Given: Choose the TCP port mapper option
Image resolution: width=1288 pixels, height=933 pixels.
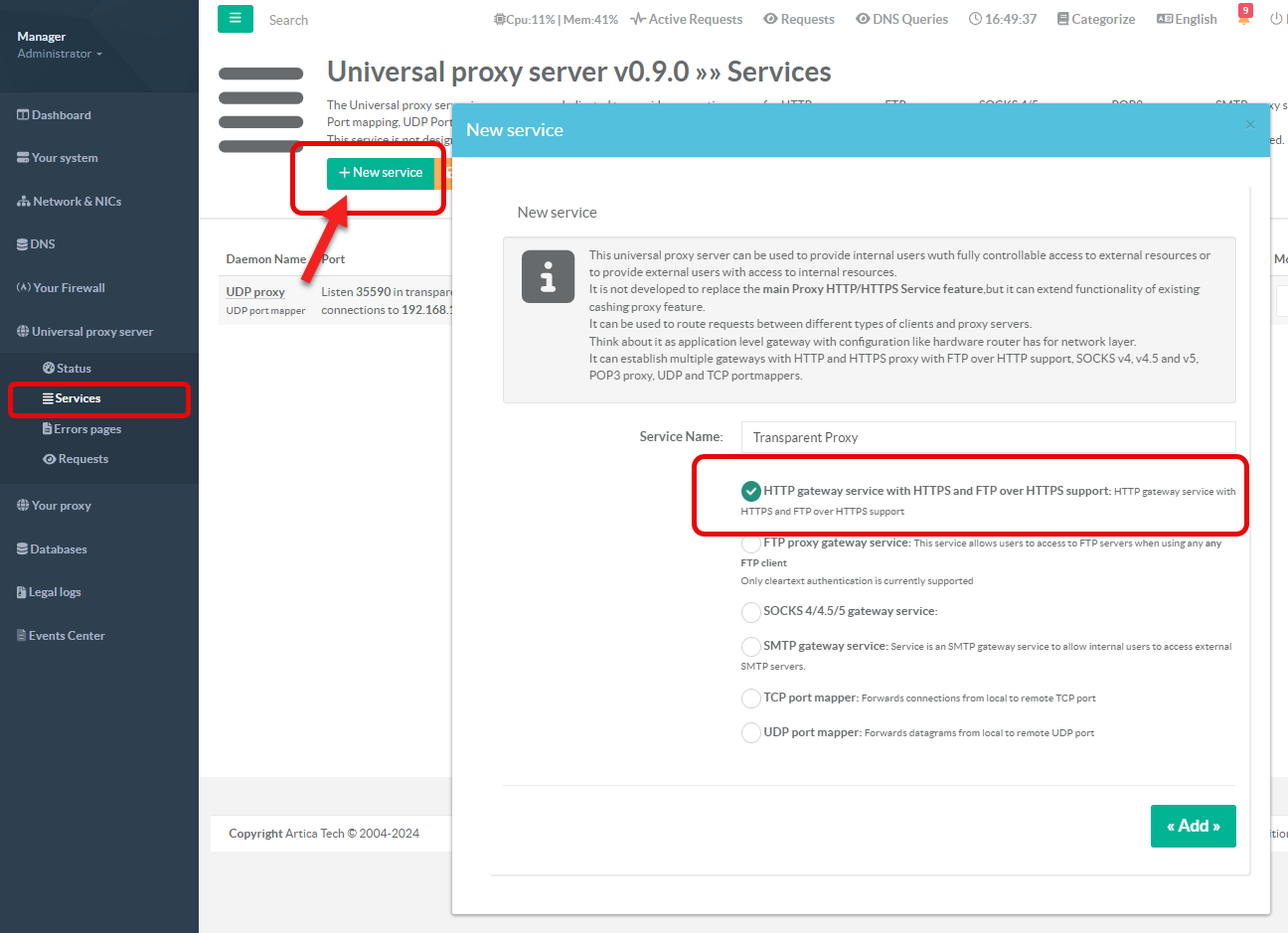Looking at the screenshot, I should pyautogui.click(x=751, y=699).
